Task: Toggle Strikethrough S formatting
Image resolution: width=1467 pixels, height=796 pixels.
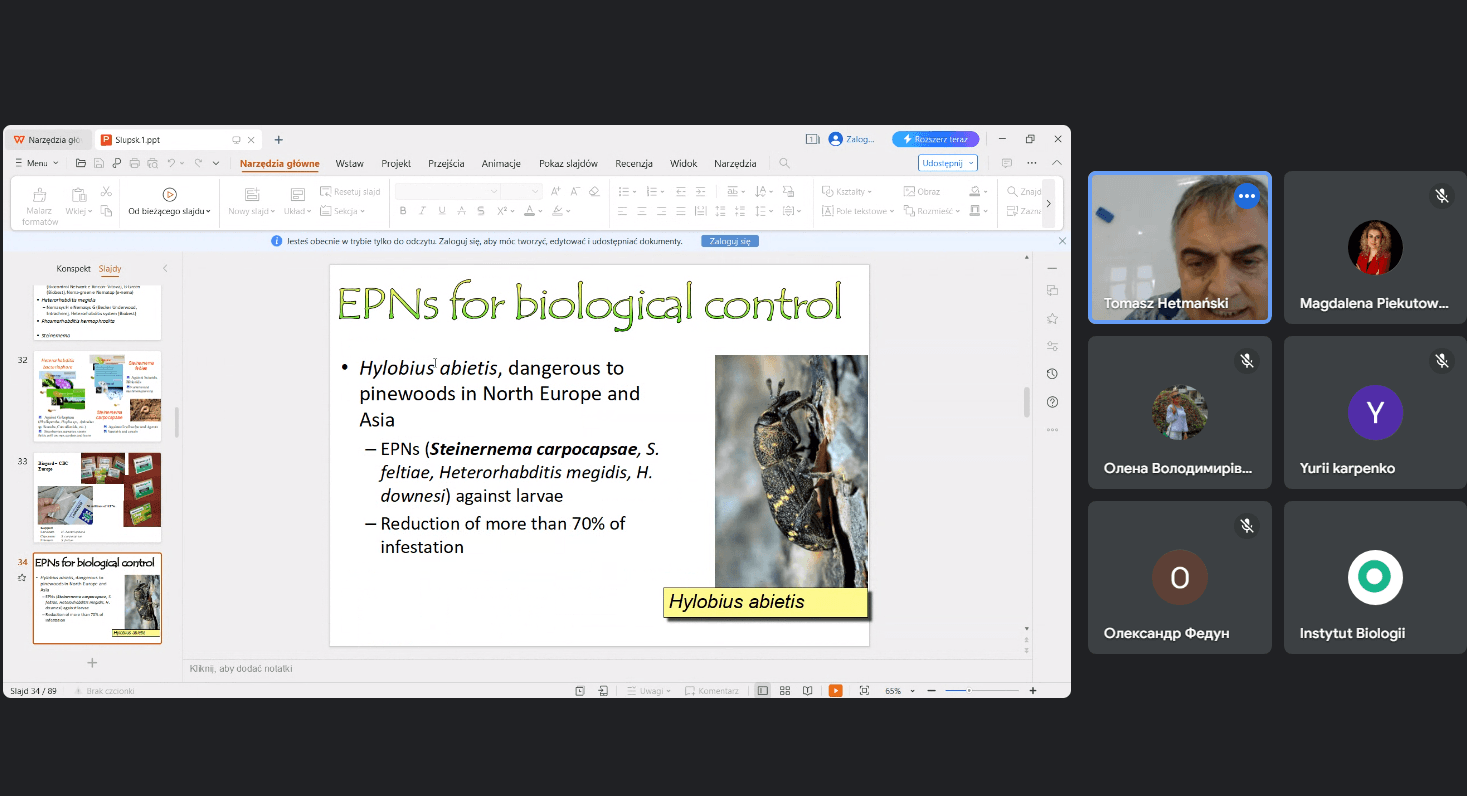Action: pos(481,211)
